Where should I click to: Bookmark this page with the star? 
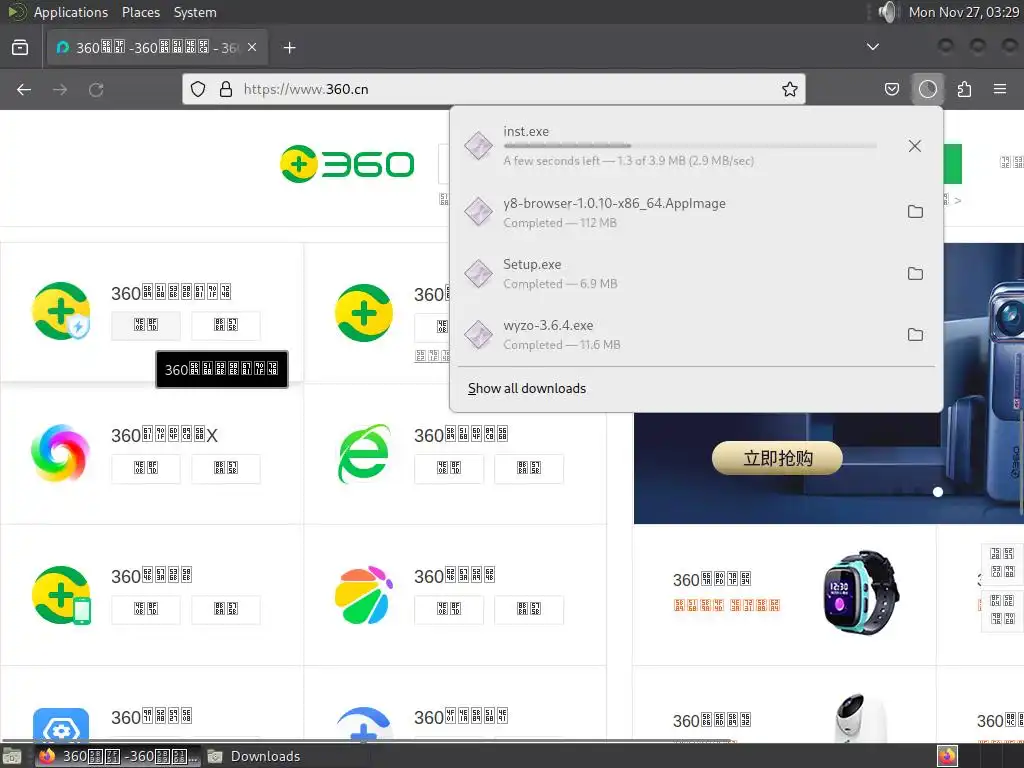(x=790, y=89)
